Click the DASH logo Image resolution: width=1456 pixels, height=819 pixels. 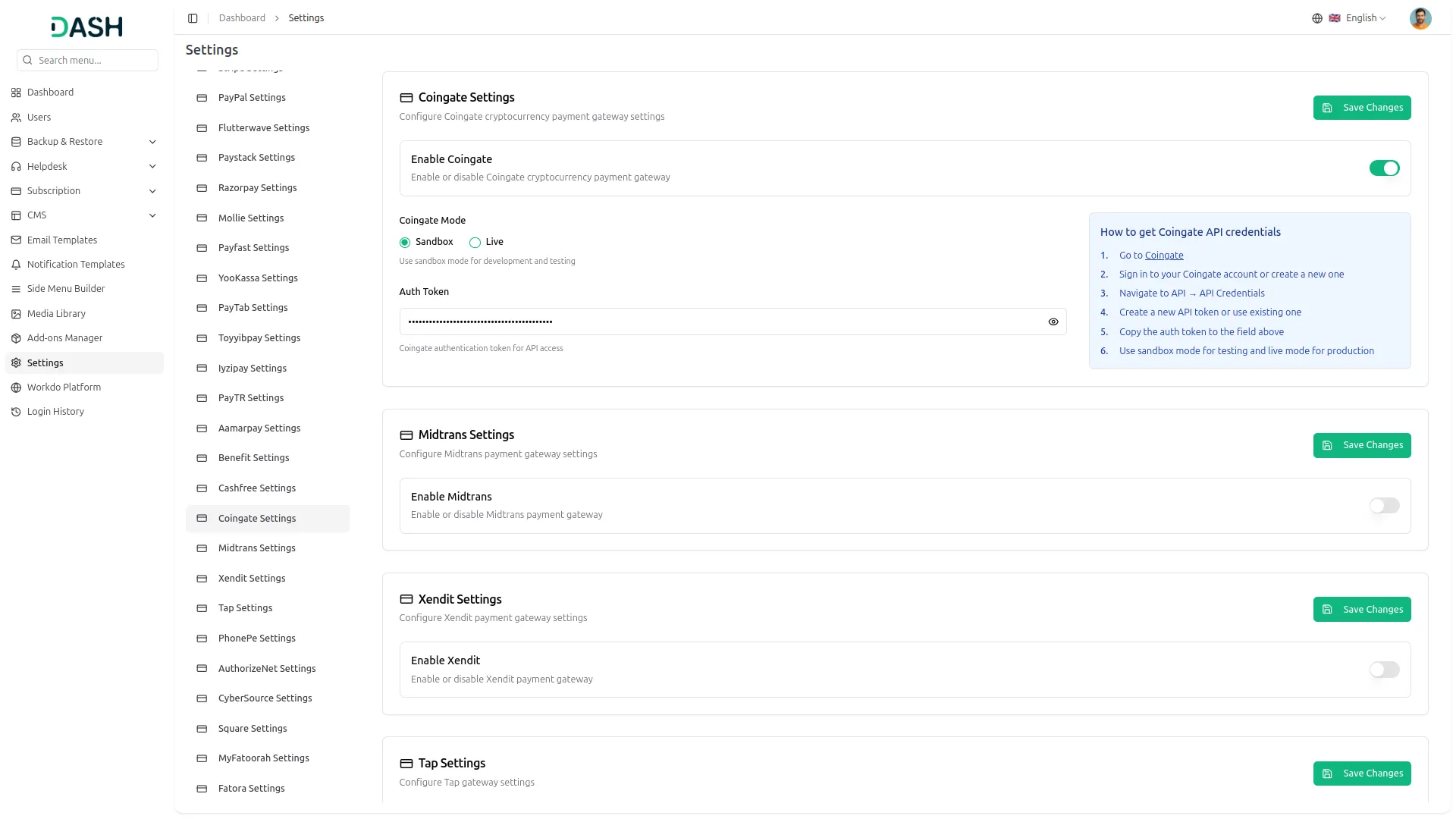[86, 27]
